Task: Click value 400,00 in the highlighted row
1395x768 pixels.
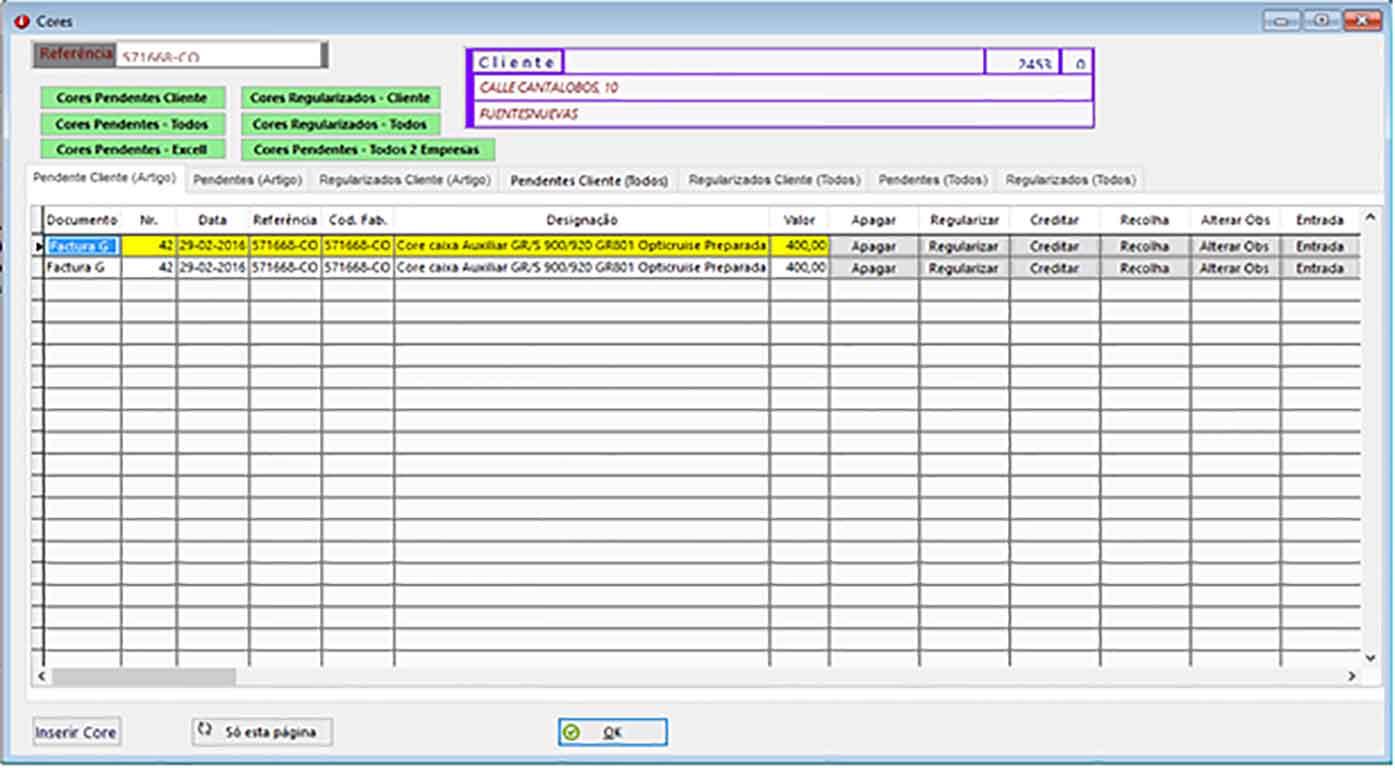Action: (799, 246)
